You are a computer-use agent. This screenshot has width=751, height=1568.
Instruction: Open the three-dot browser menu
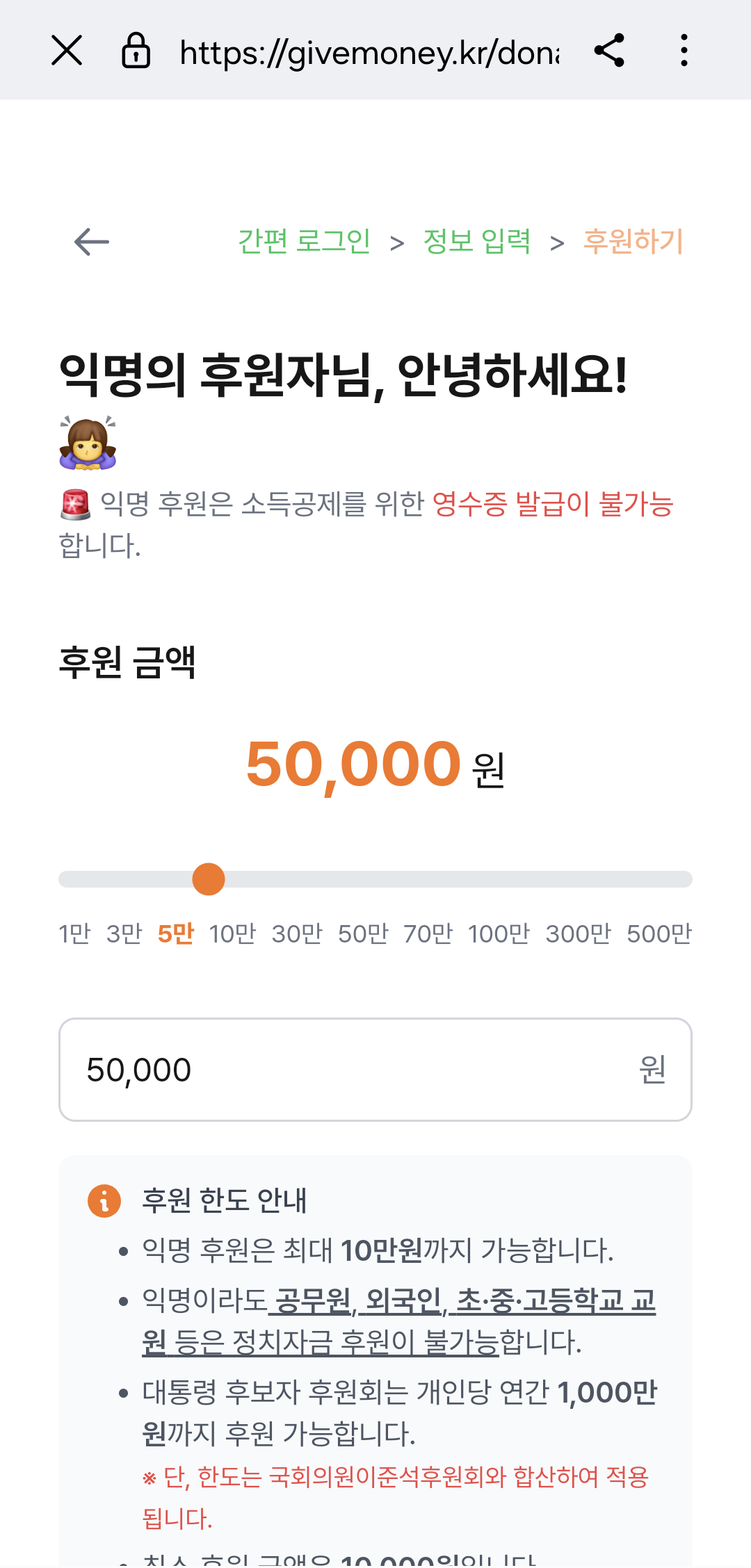coord(684,51)
